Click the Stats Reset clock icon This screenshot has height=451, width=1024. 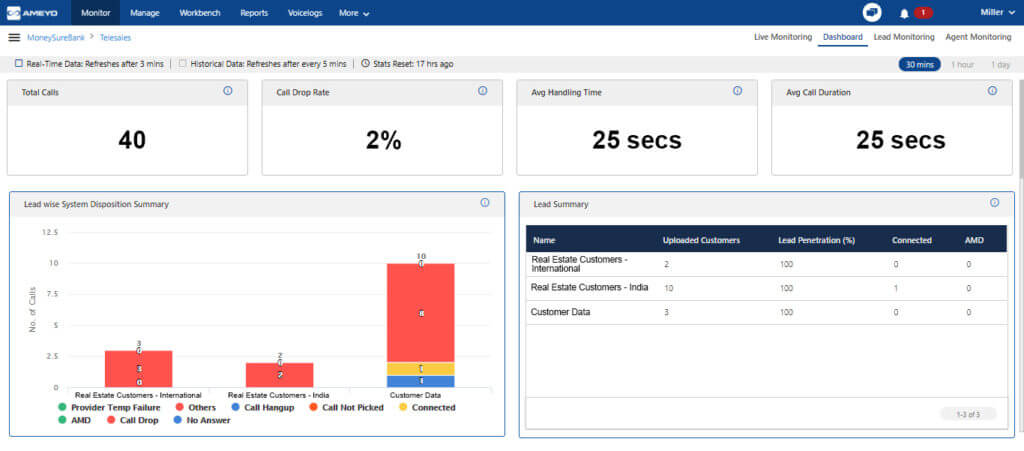pos(365,63)
